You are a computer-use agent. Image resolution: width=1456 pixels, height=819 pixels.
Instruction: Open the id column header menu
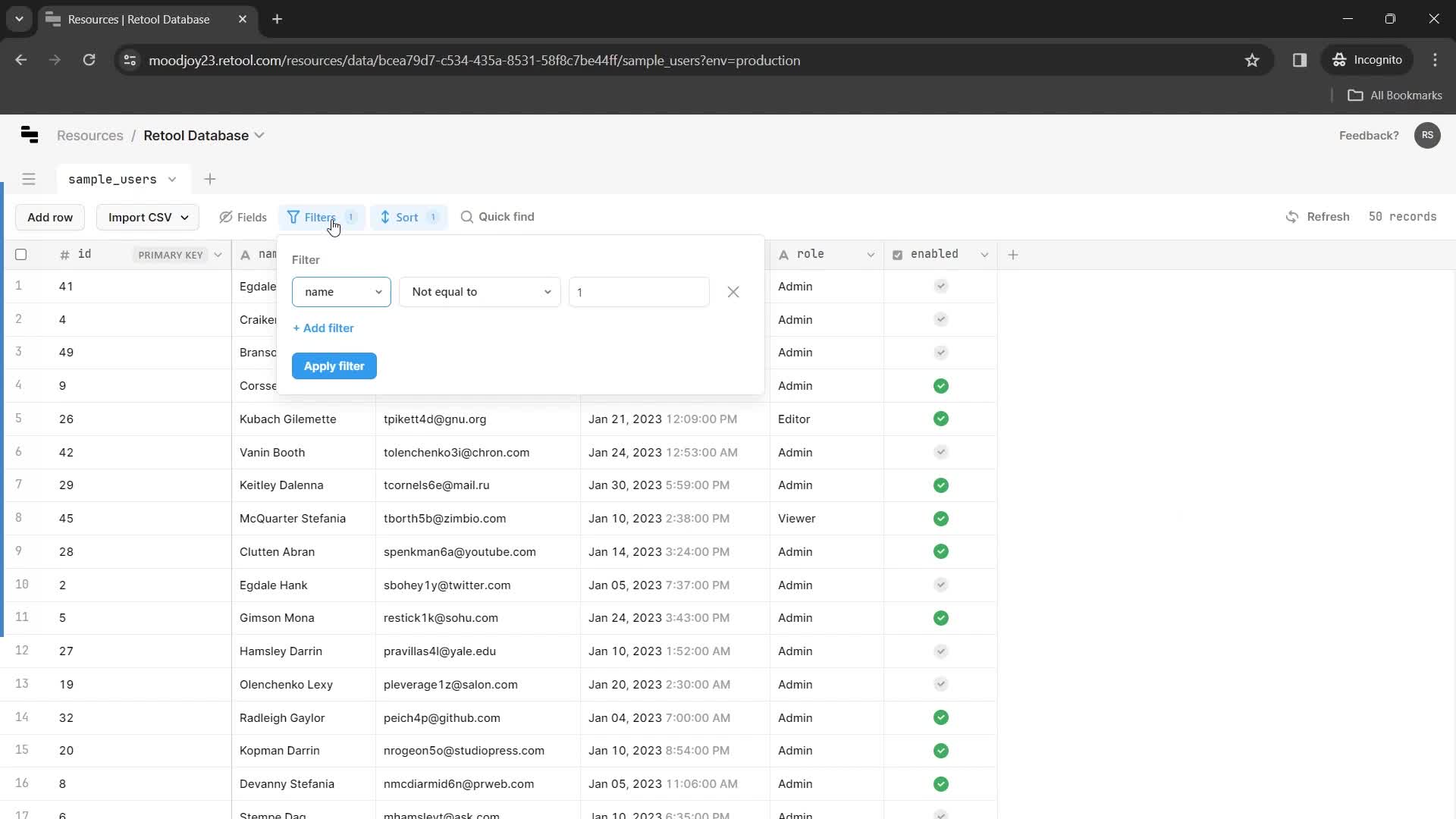(218, 255)
